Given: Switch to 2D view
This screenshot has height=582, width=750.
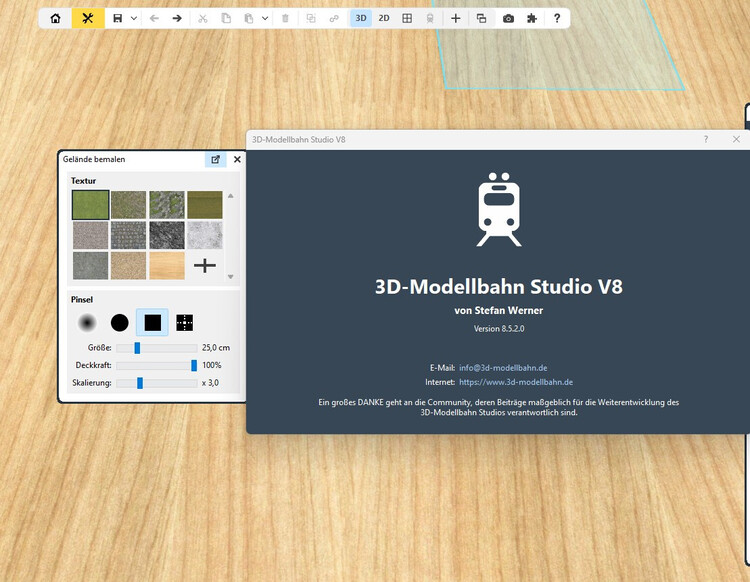Looking at the screenshot, I should [x=384, y=19].
